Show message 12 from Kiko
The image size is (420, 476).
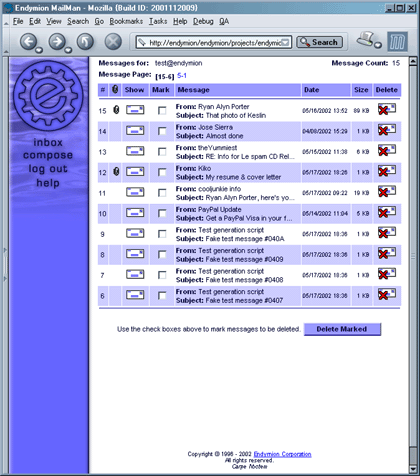point(135,172)
